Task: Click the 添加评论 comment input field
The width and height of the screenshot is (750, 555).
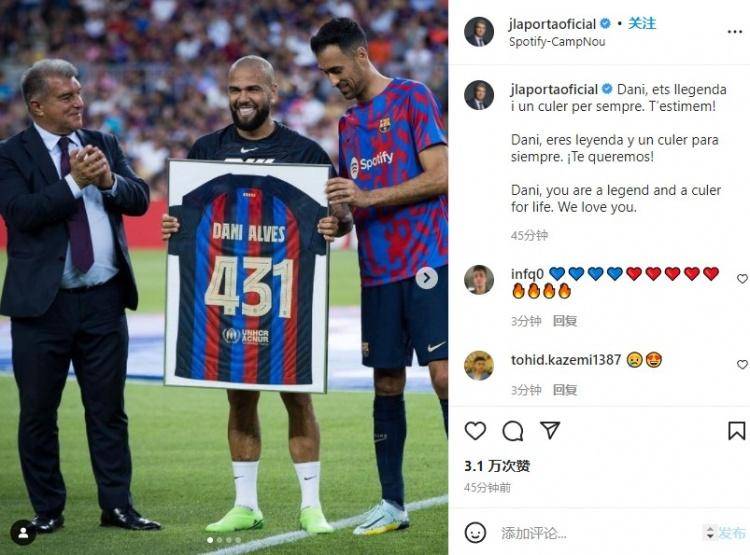Action: pyautogui.click(x=598, y=533)
